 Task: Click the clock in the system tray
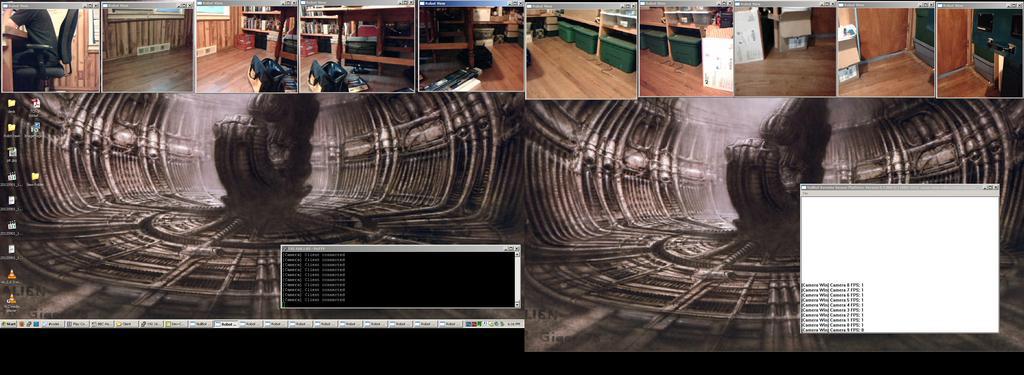pyautogui.click(x=514, y=323)
